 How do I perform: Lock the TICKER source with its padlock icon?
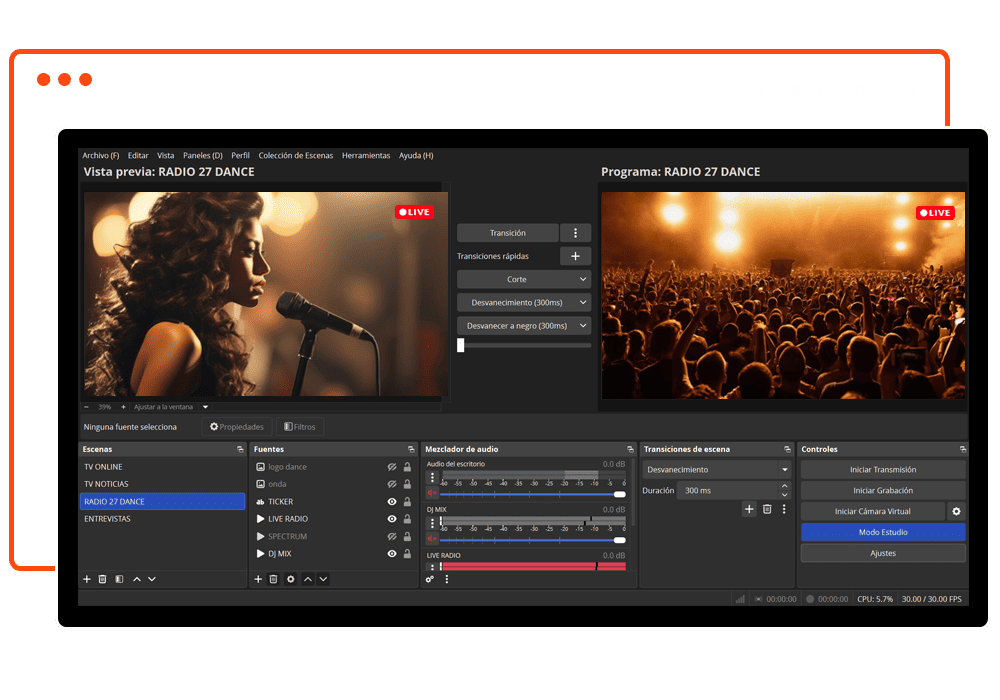(x=406, y=502)
